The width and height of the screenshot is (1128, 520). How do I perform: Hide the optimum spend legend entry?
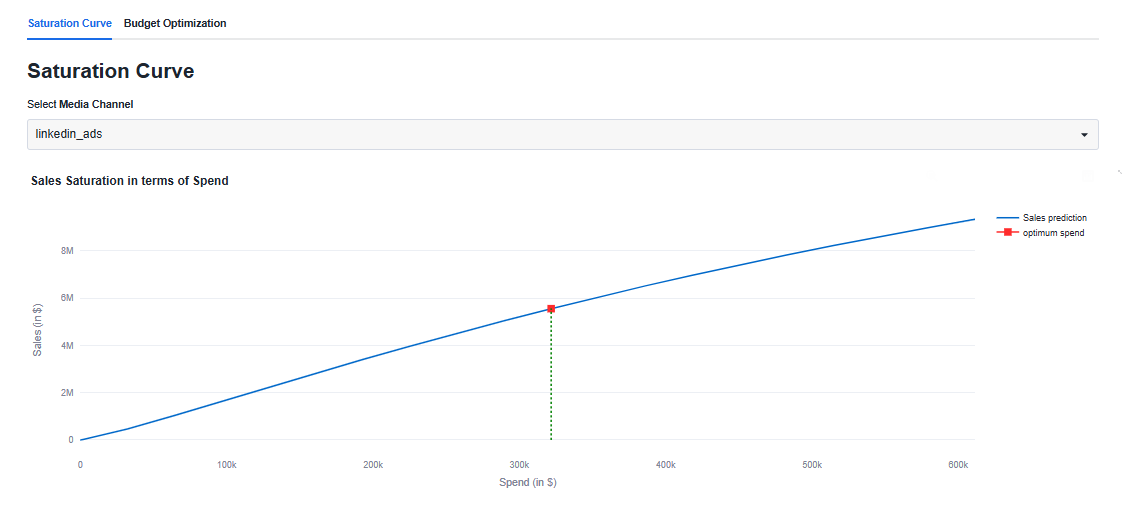coord(1053,233)
